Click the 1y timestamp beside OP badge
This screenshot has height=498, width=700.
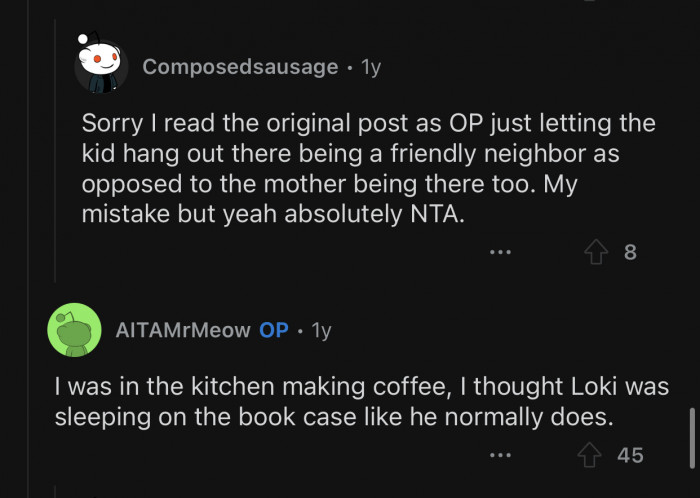321,330
